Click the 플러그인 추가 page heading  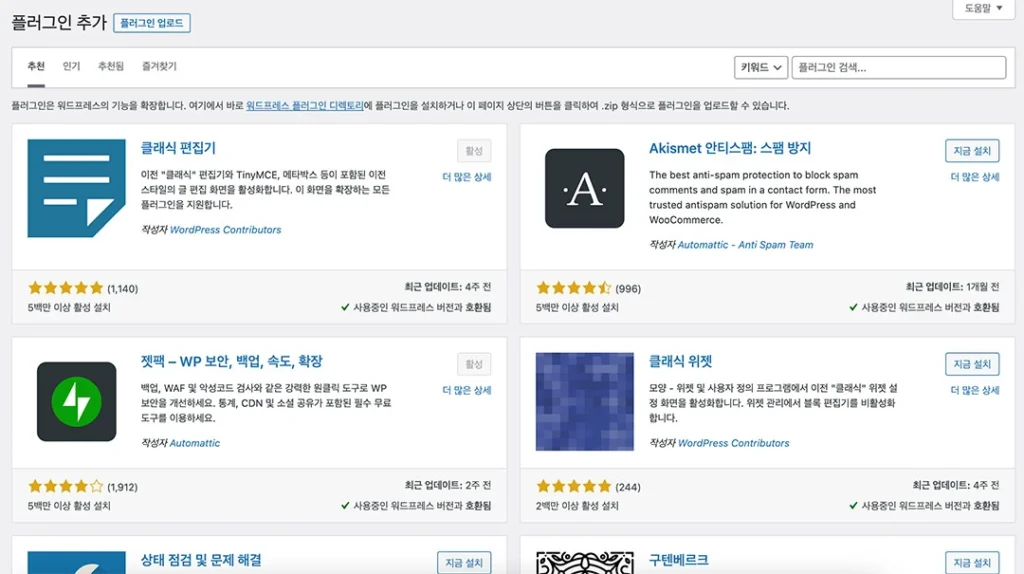pos(59,22)
